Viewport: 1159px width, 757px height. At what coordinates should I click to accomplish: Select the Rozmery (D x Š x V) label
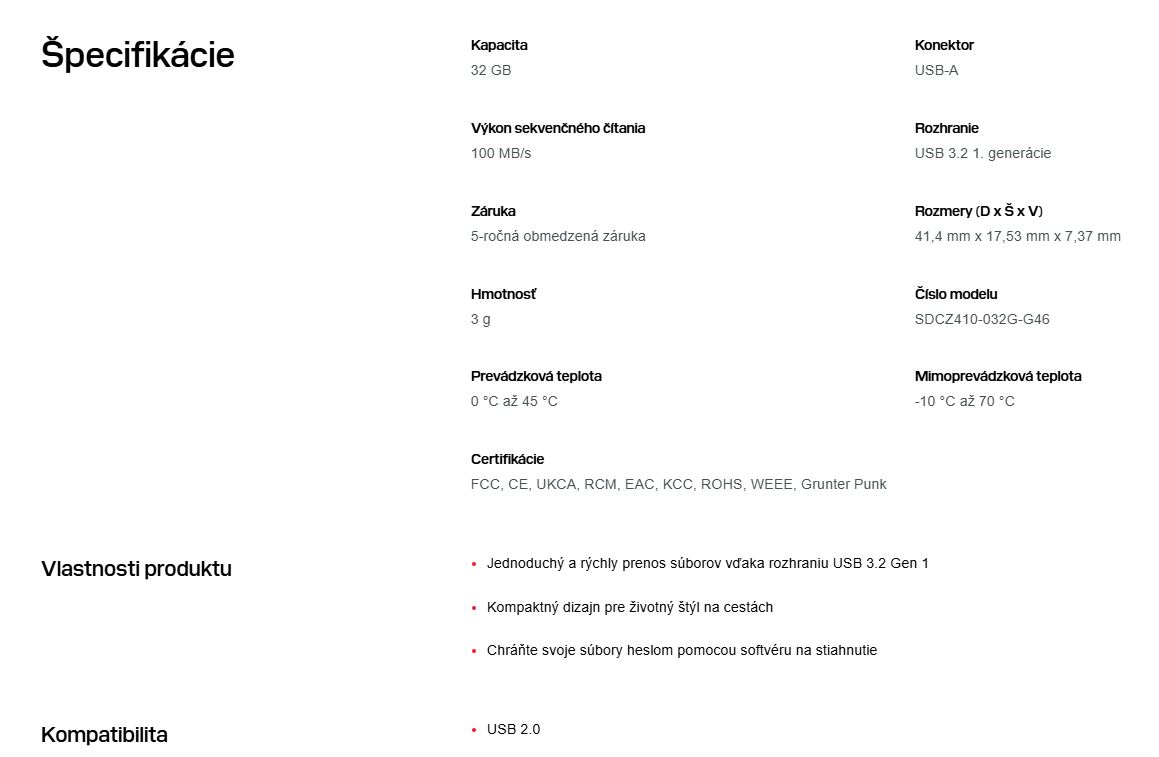point(978,211)
